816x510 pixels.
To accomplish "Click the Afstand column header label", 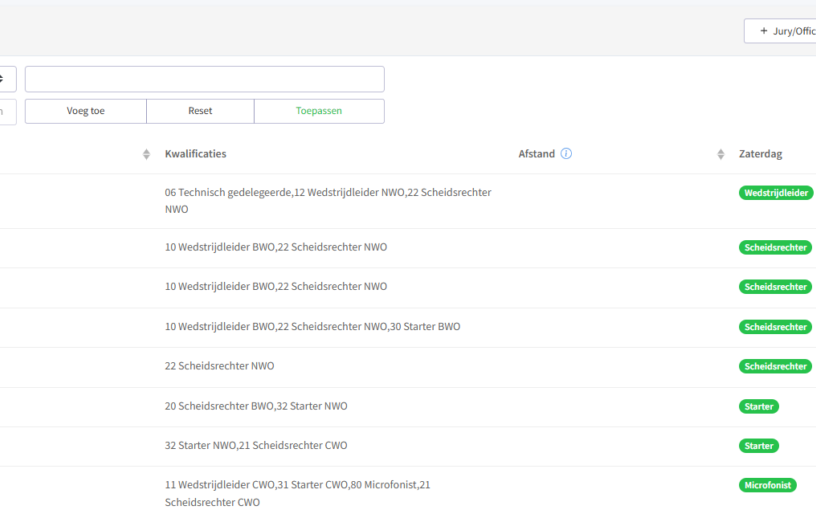I will (x=536, y=154).
